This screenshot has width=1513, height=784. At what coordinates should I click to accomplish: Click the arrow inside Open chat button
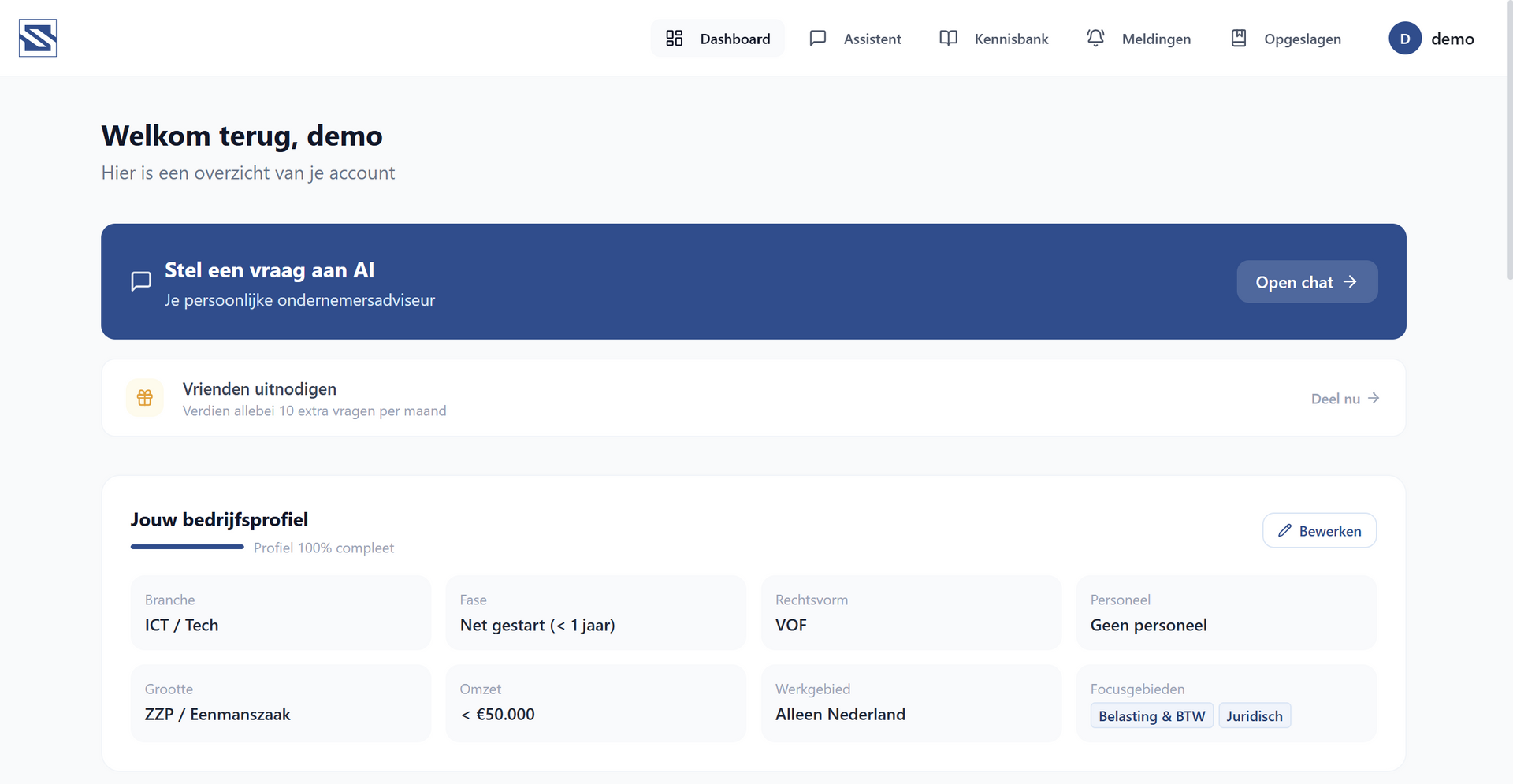pos(1351,281)
